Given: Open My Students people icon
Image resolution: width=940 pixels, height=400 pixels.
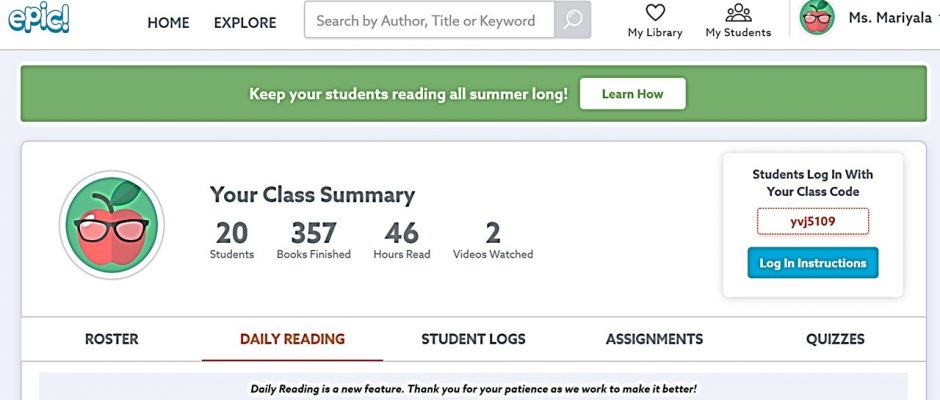Looking at the screenshot, I should [738, 13].
